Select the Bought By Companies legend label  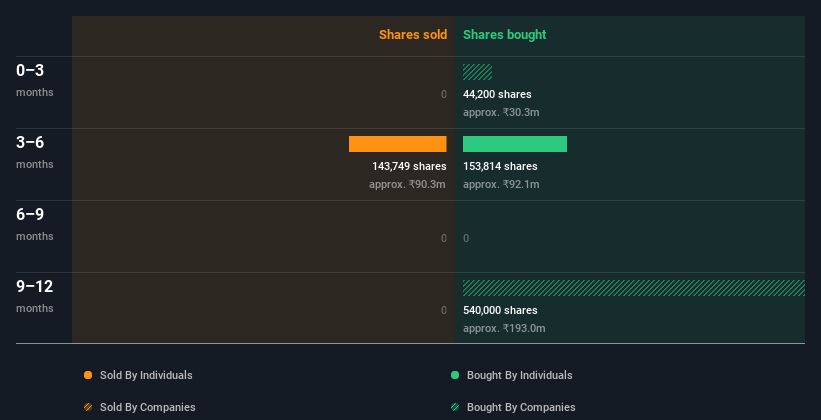521,407
